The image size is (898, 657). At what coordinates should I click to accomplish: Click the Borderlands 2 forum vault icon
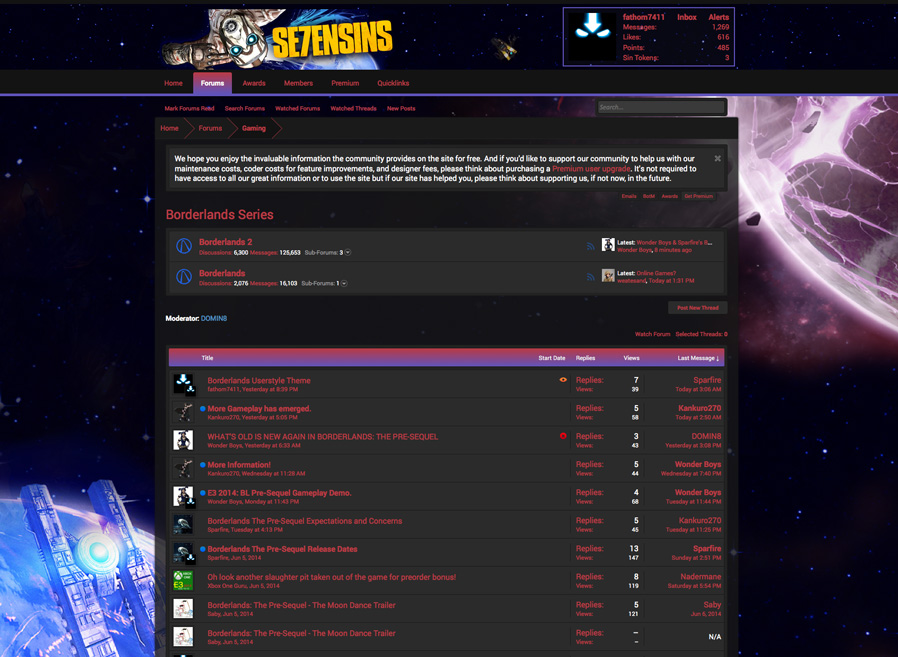pos(184,246)
